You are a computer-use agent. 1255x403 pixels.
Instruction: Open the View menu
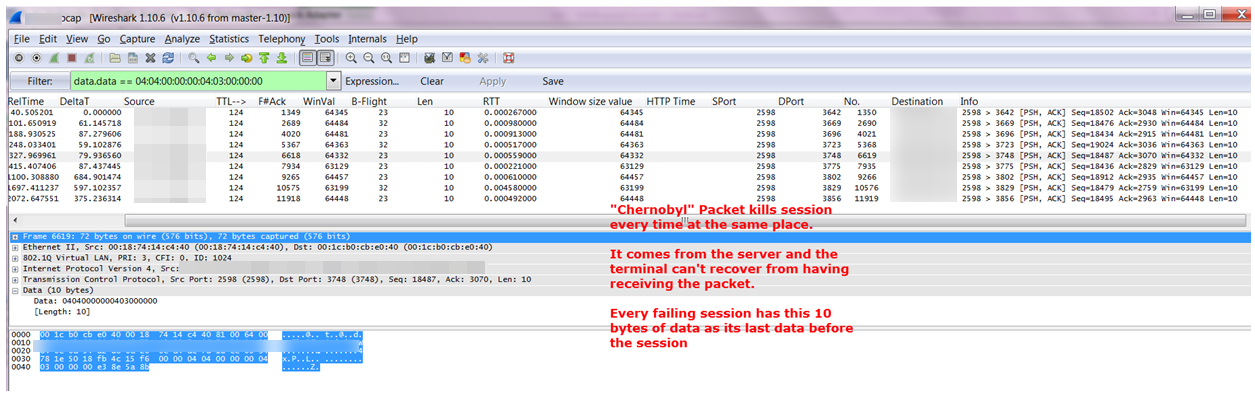point(77,38)
